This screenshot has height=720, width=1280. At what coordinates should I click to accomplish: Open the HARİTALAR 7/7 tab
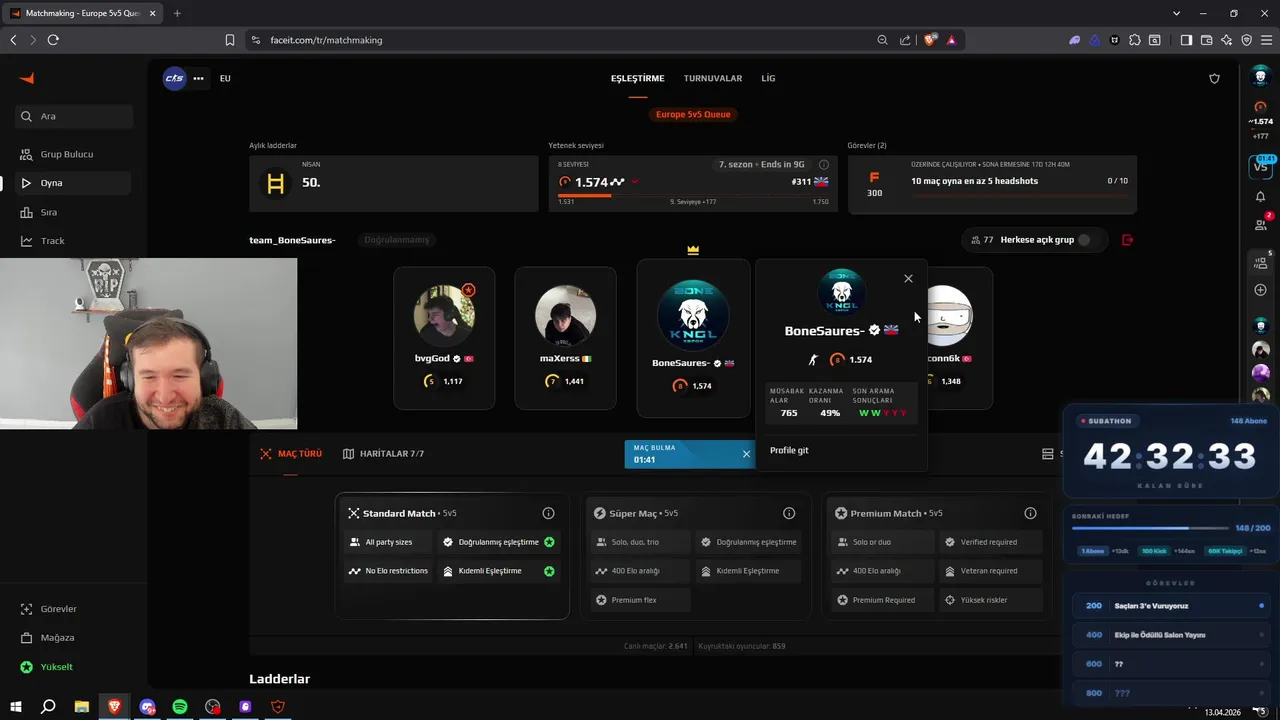click(x=383, y=454)
